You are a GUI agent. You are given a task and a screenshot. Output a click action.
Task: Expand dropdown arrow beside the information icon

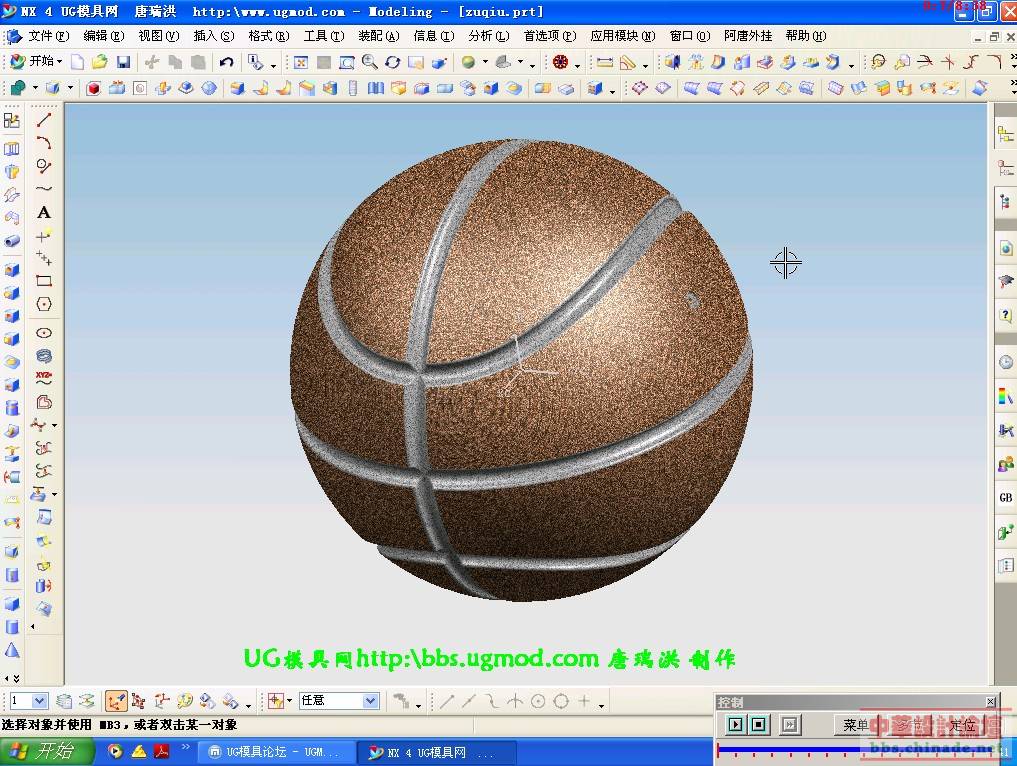(272, 65)
